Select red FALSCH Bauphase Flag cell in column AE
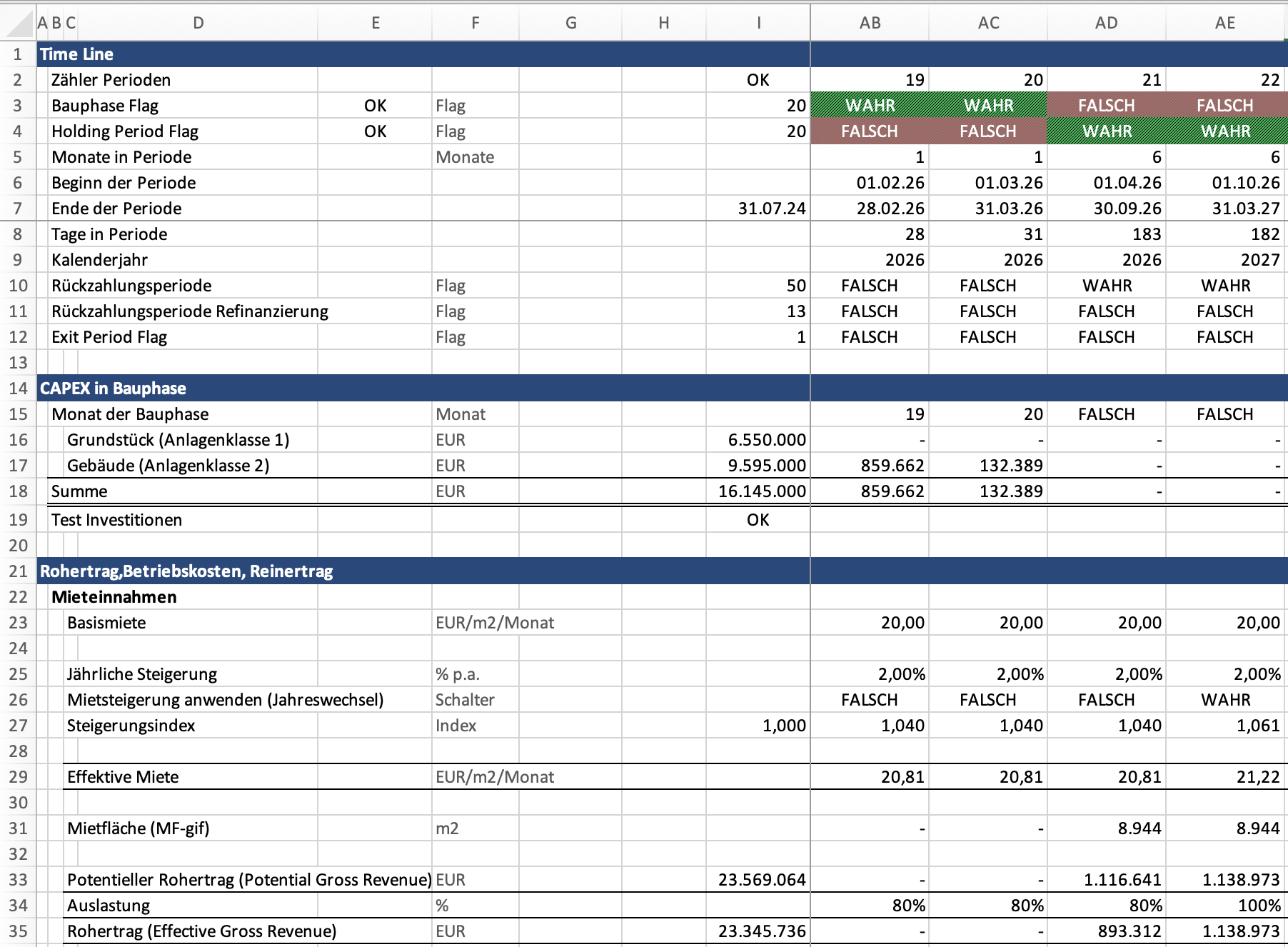1288x947 pixels. (x=1225, y=106)
